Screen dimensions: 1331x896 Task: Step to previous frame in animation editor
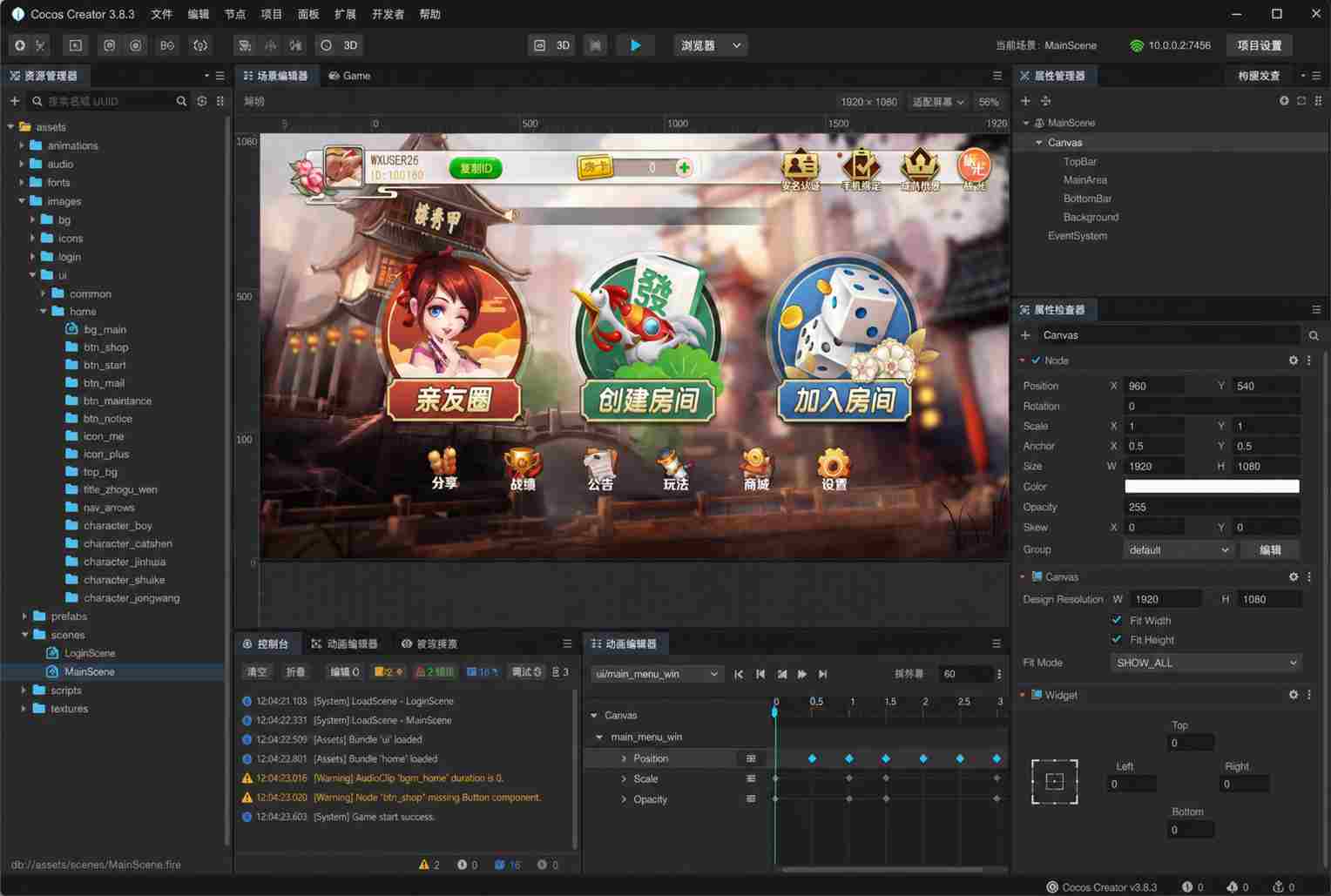(760, 674)
